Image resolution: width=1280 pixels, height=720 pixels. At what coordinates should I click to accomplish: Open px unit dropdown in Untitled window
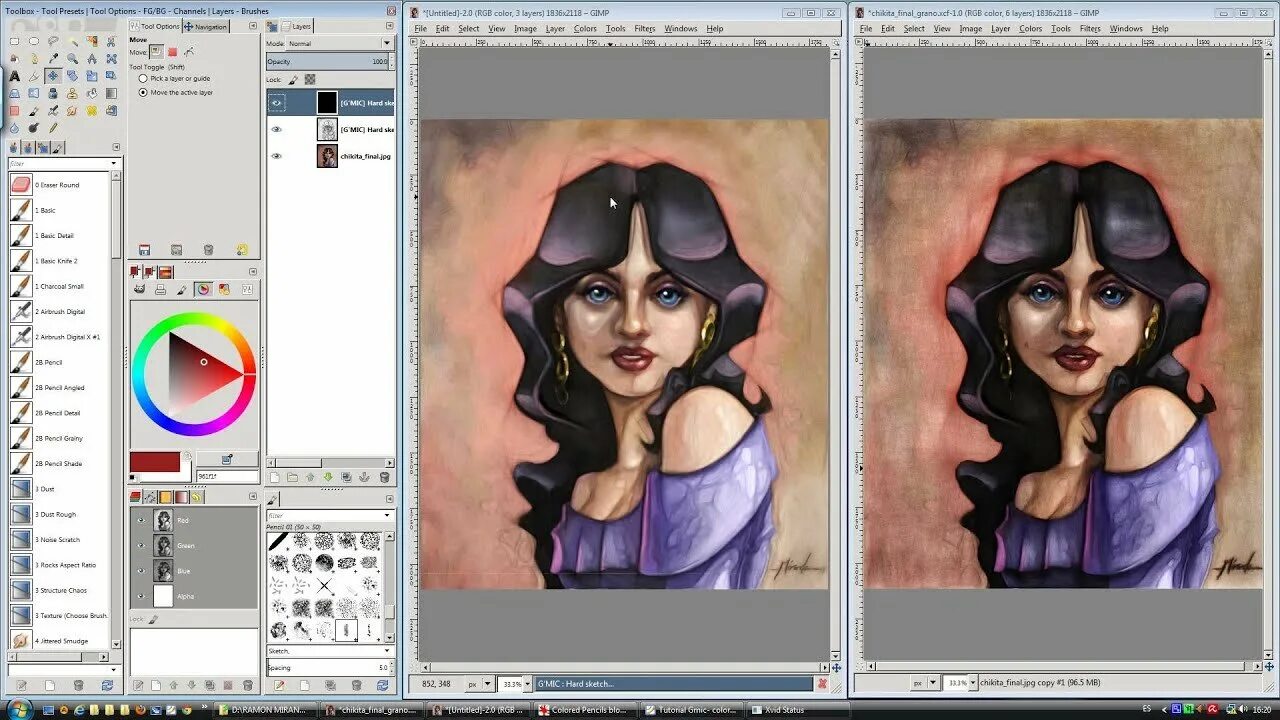click(x=480, y=684)
